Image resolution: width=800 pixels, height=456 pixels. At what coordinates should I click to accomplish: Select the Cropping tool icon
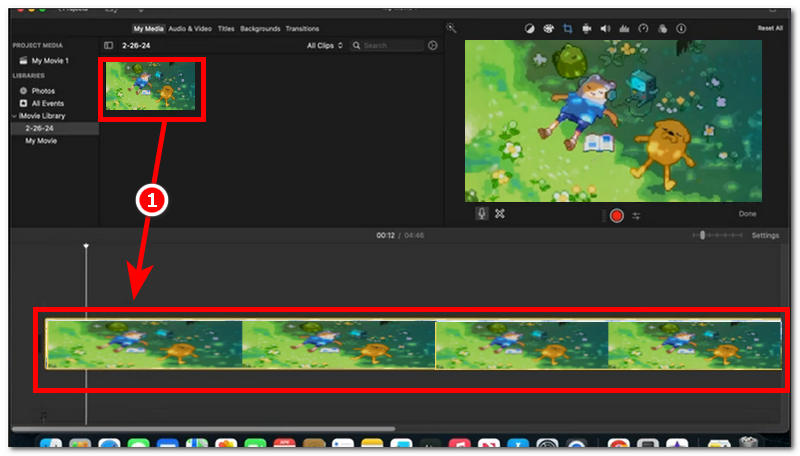(x=567, y=29)
